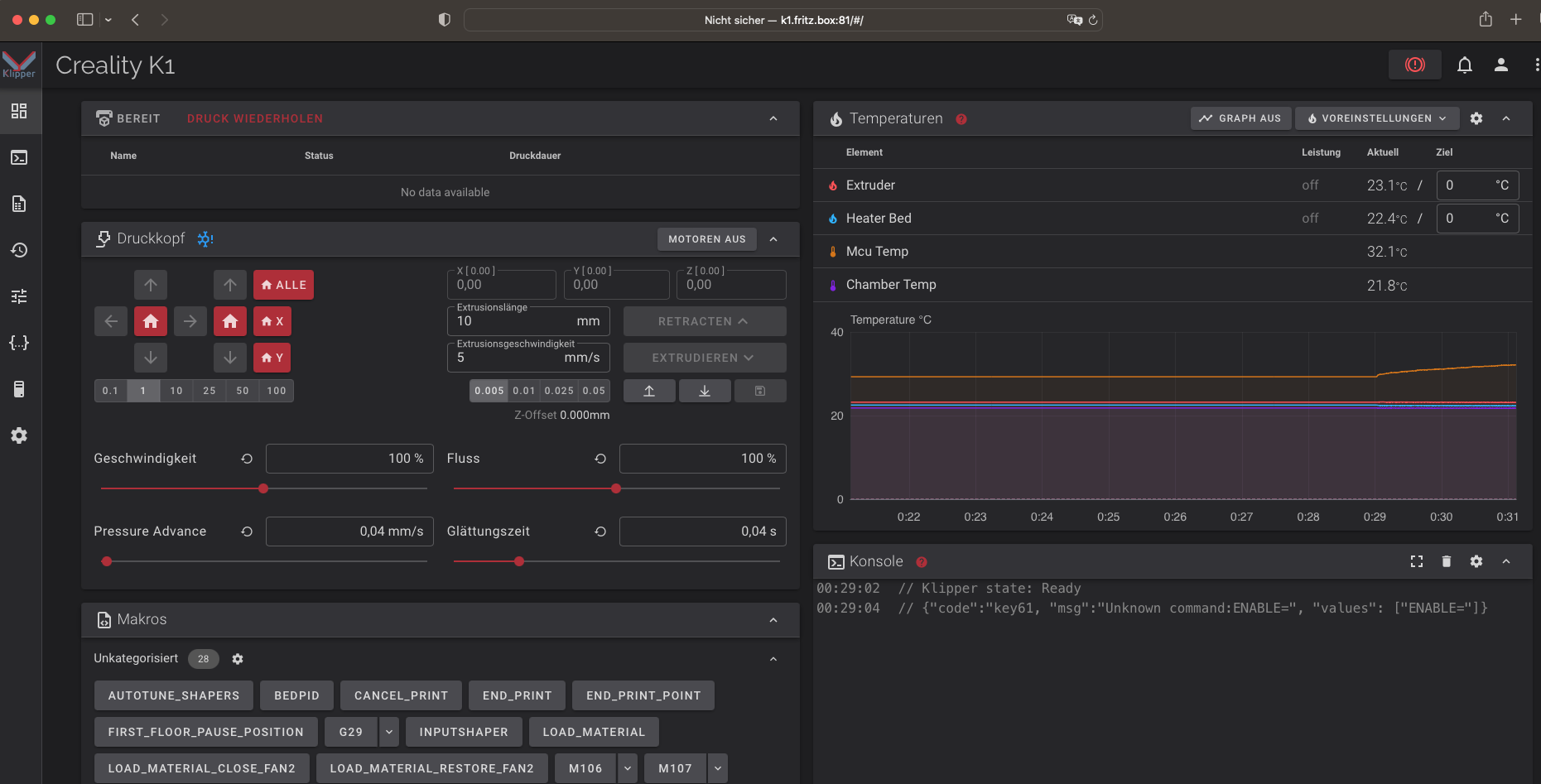Click the Extrudieren button
The image size is (1541, 784).
click(705, 358)
